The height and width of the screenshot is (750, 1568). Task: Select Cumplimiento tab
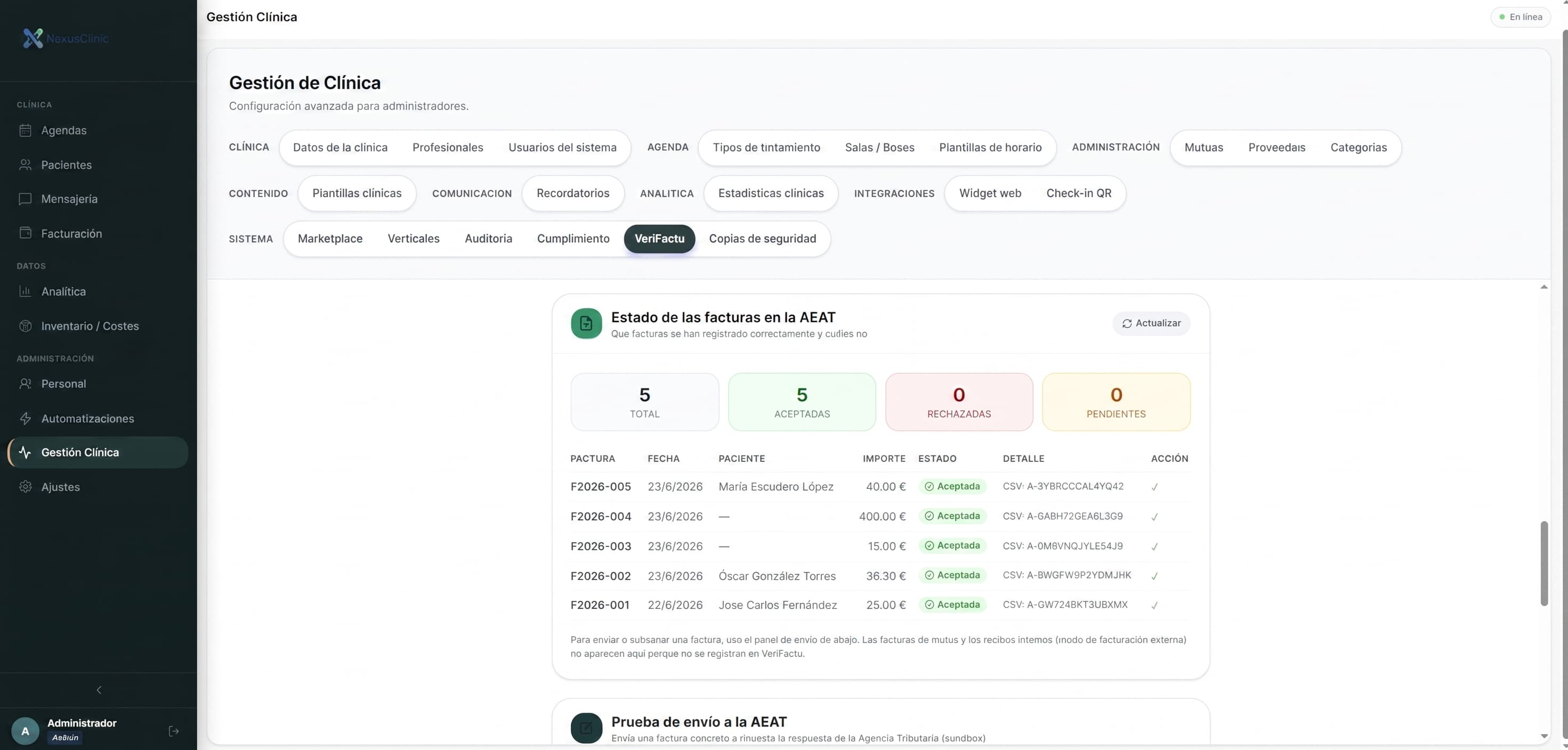573,239
